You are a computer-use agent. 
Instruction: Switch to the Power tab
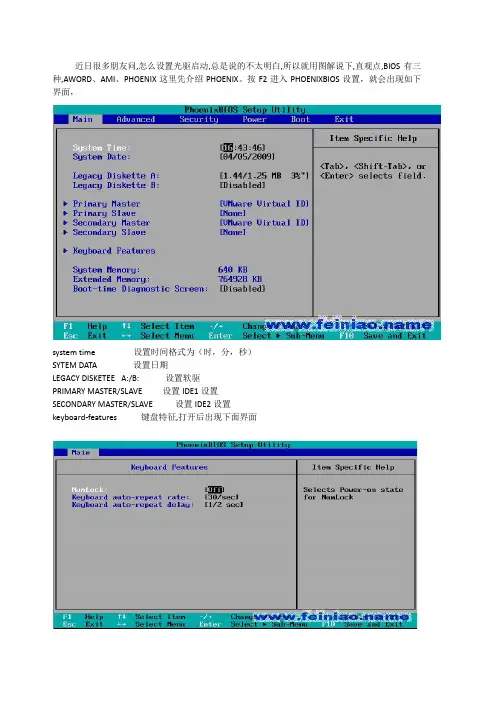coord(254,120)
